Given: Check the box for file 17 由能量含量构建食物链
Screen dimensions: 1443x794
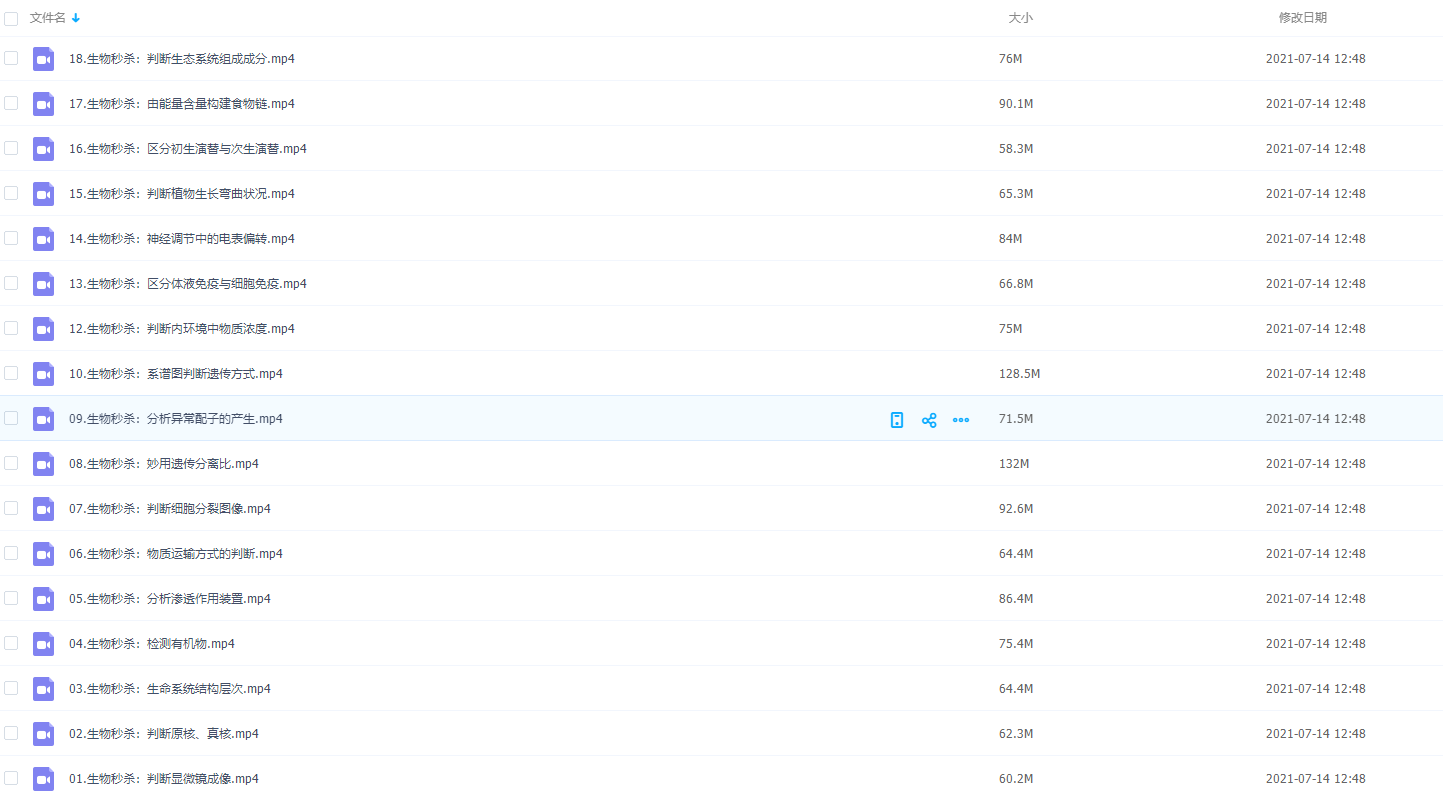Looking at the screenshot, I should tap(11, 103).
